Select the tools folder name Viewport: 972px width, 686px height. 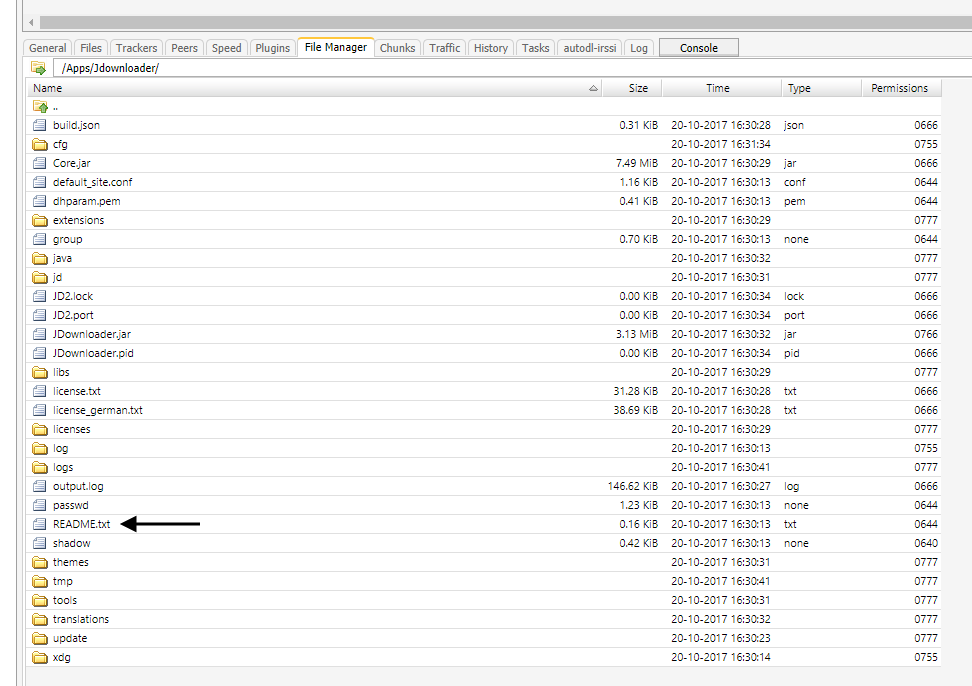(65, 600)
